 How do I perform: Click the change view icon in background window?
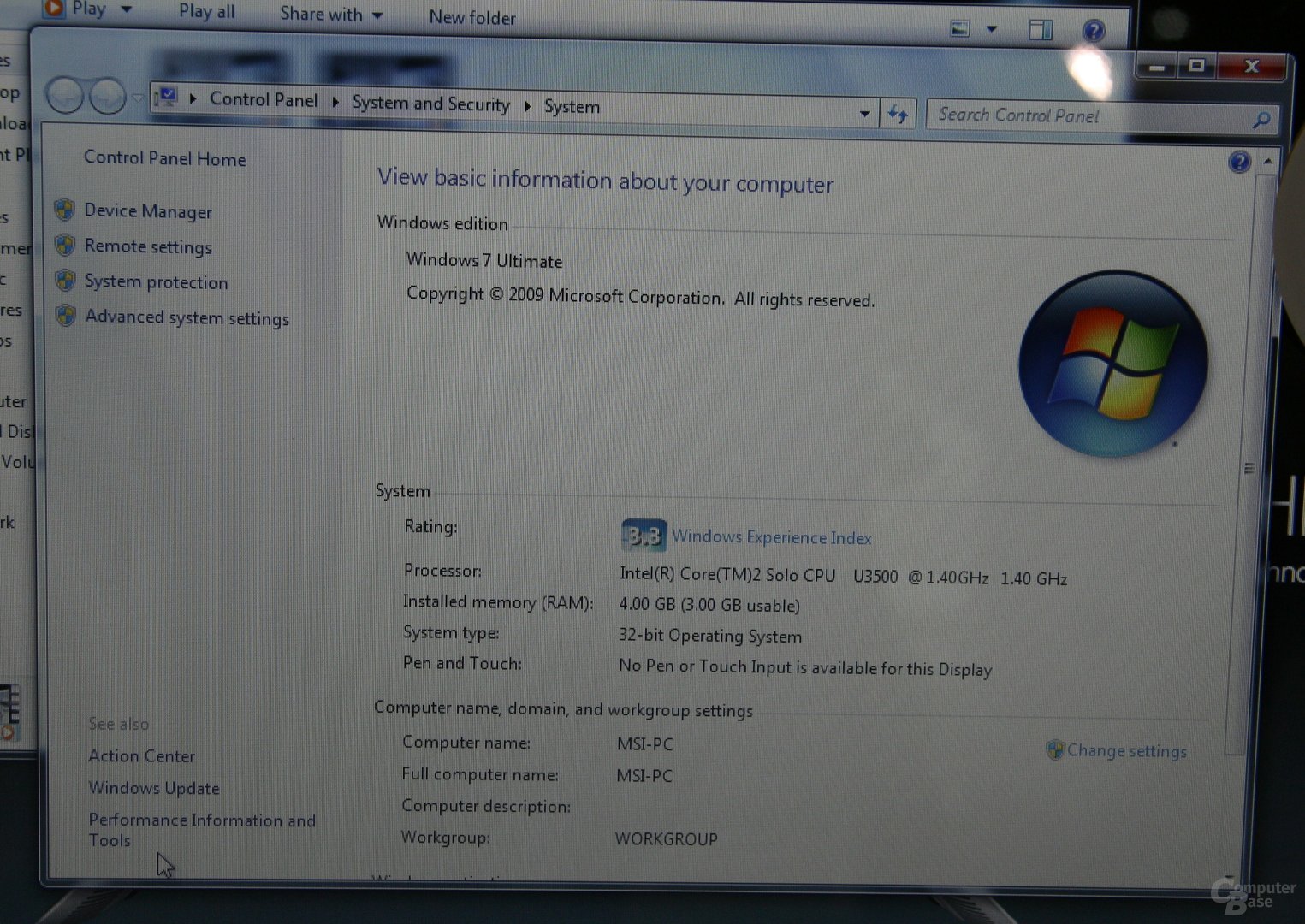click(961, 29)
